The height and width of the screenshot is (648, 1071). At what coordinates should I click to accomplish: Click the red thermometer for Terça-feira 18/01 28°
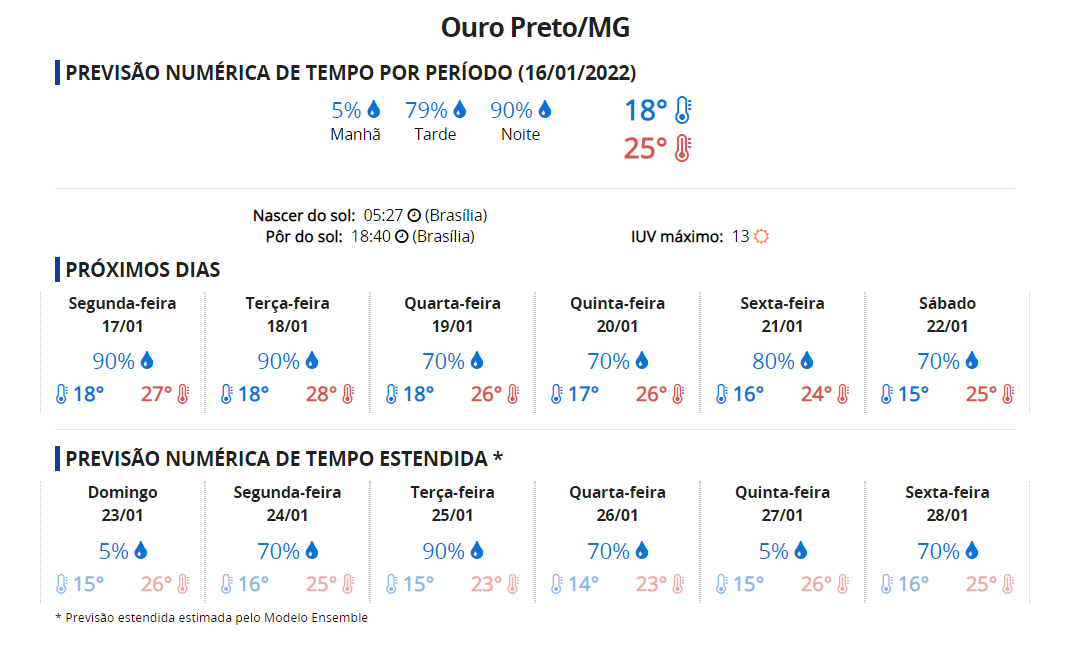click(348, 394)
